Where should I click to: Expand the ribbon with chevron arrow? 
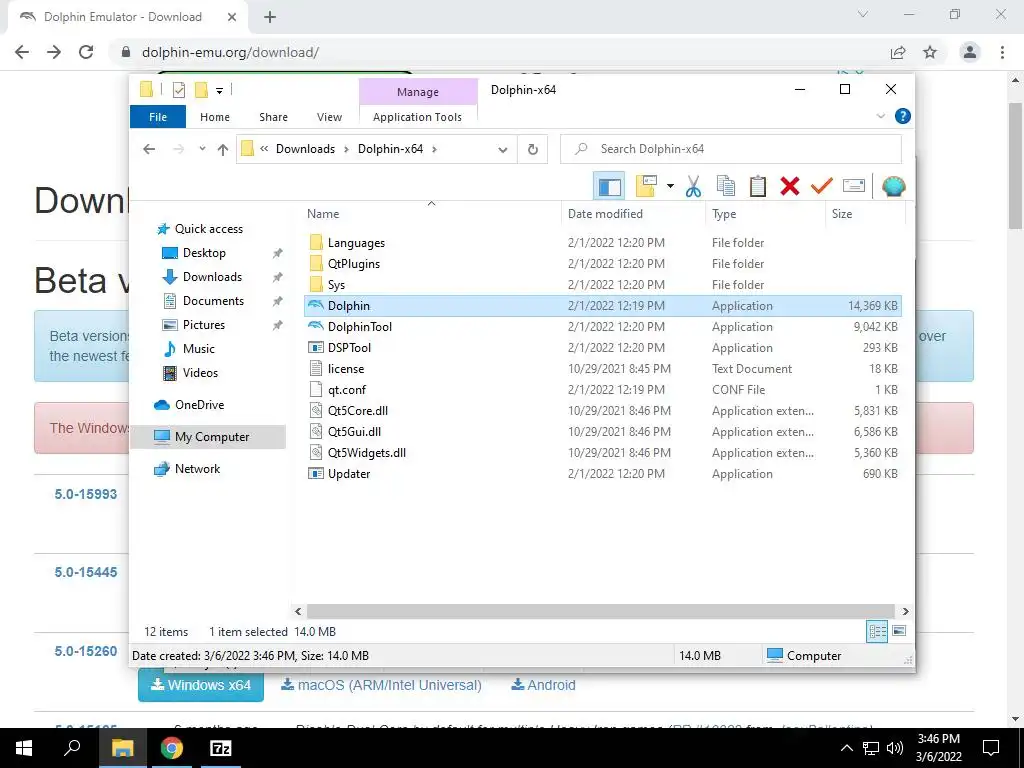[880, 116]
